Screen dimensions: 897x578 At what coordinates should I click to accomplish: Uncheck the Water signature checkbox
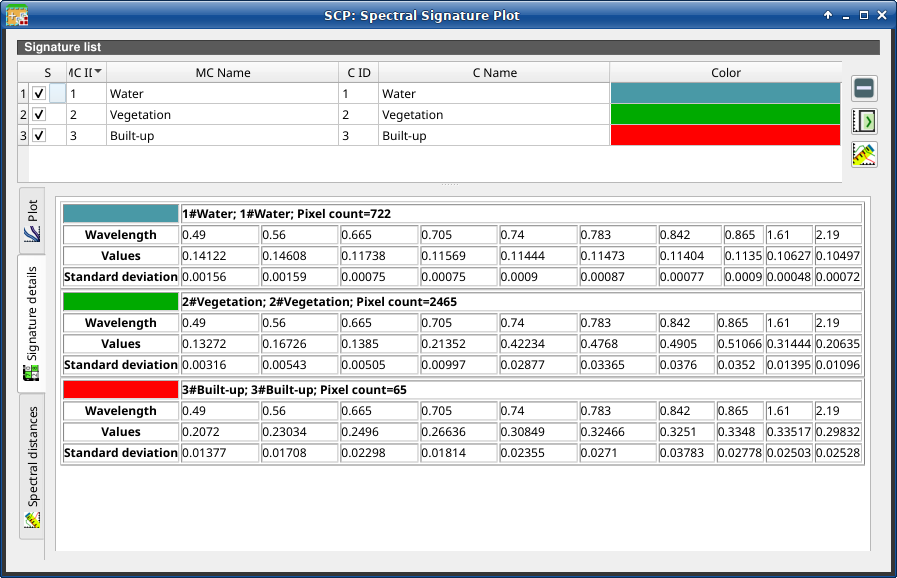(x=39, y=93)
